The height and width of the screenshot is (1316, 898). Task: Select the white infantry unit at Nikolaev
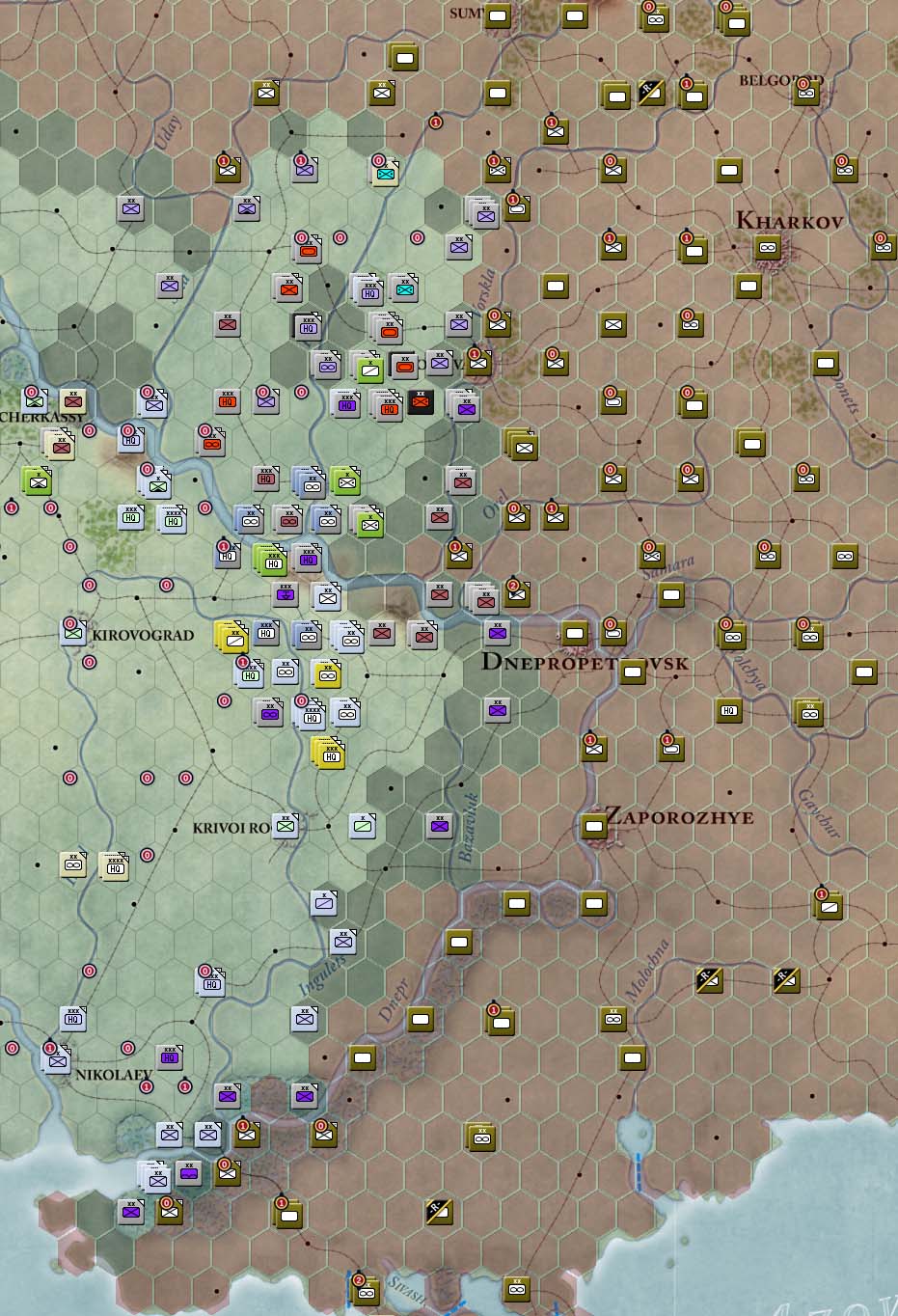[57, 1058]
